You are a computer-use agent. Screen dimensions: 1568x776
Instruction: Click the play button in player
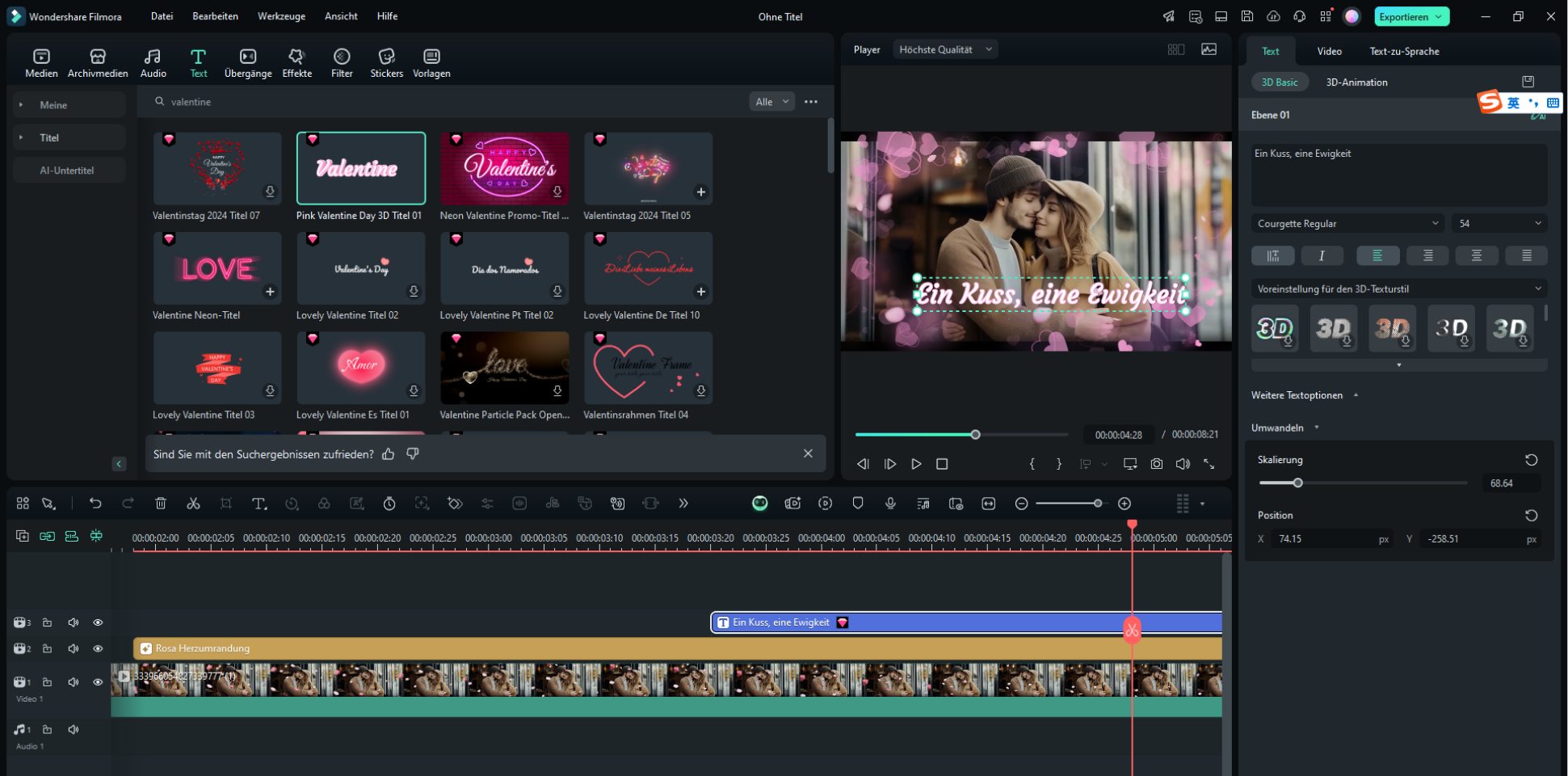point(916,464)
